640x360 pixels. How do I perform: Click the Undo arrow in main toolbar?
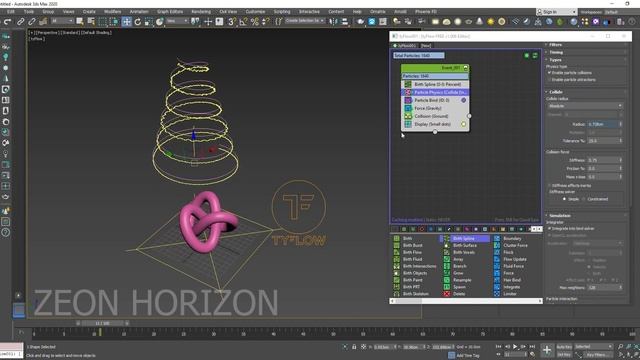coord(7,22)
